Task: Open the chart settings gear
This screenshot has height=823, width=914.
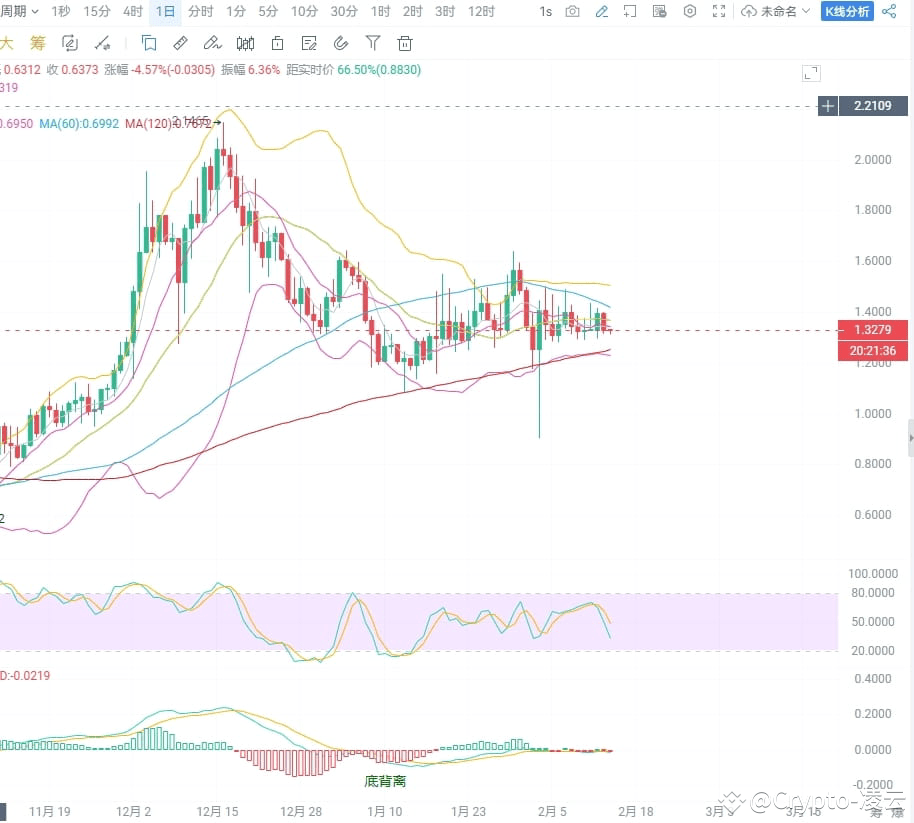Action: pyautogui.click(x=689, y=11)
